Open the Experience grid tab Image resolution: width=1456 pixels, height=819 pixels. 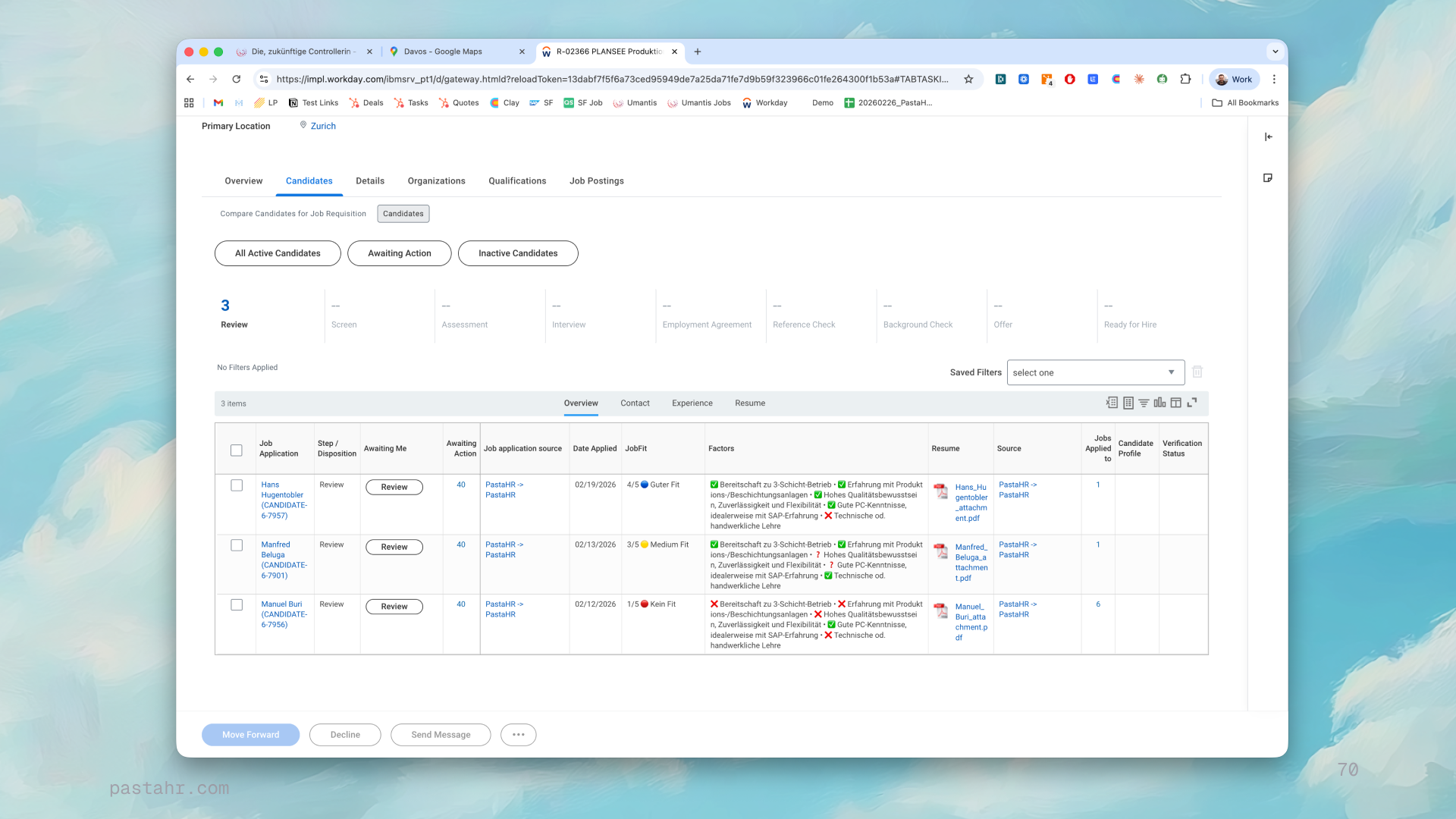(692, 403)
